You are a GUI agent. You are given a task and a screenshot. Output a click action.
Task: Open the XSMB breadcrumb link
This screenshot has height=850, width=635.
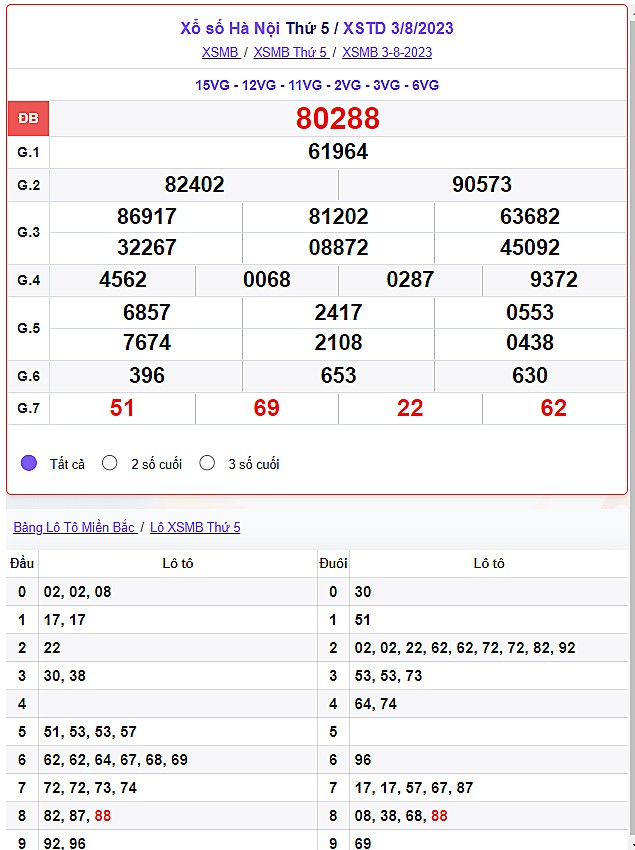coord(220,52)
